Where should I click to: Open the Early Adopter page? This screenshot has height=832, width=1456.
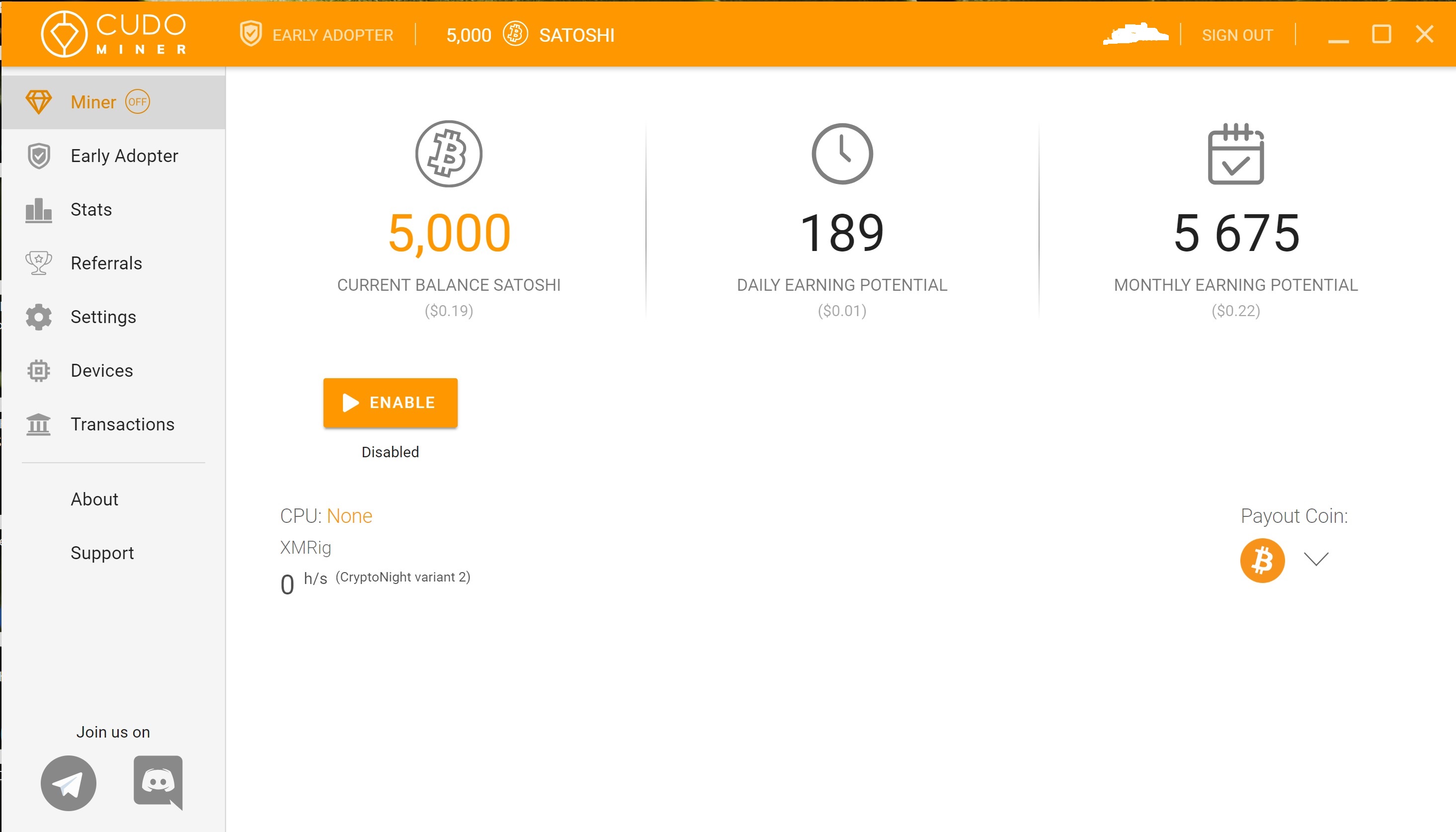click(114, 156)
